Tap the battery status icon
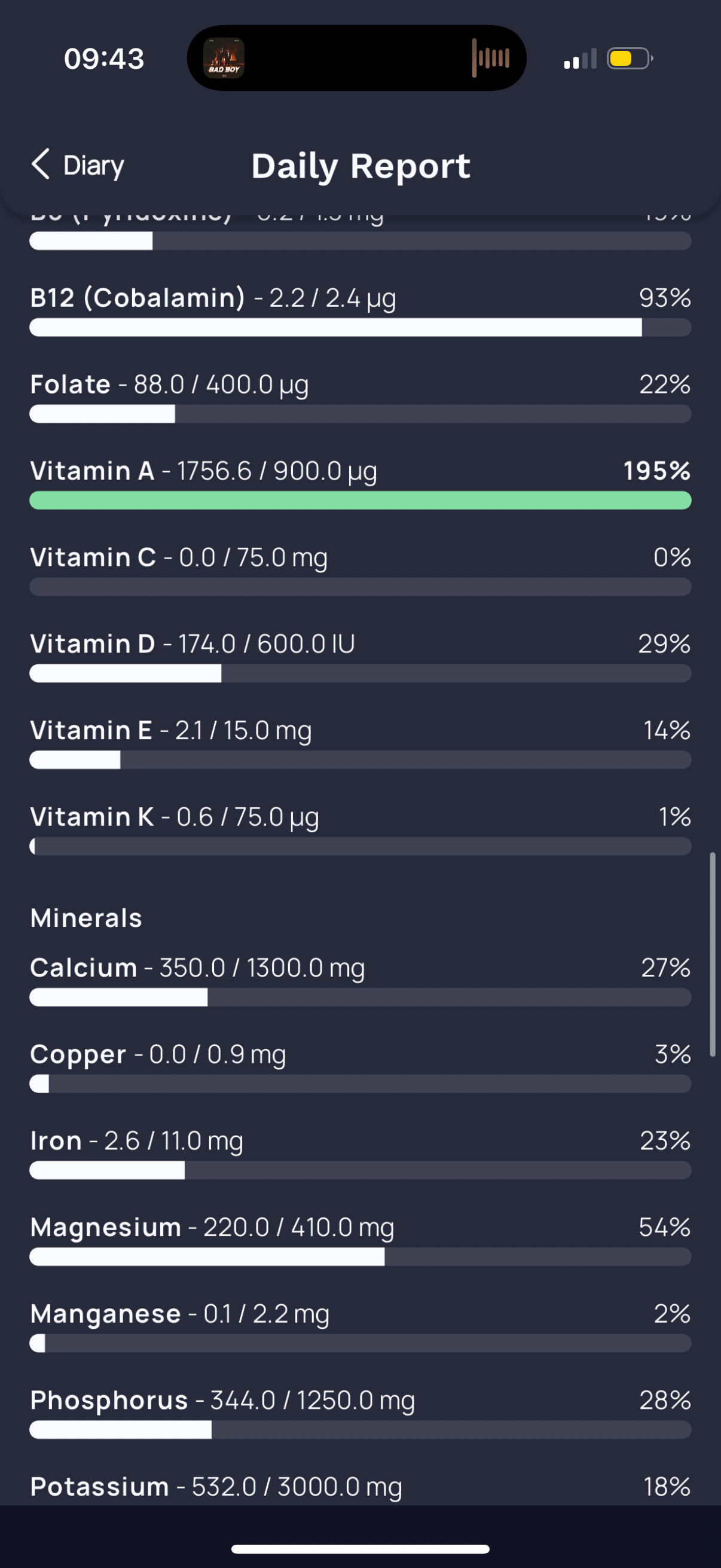Viewport: 721px width, 1568px height. 630,59
